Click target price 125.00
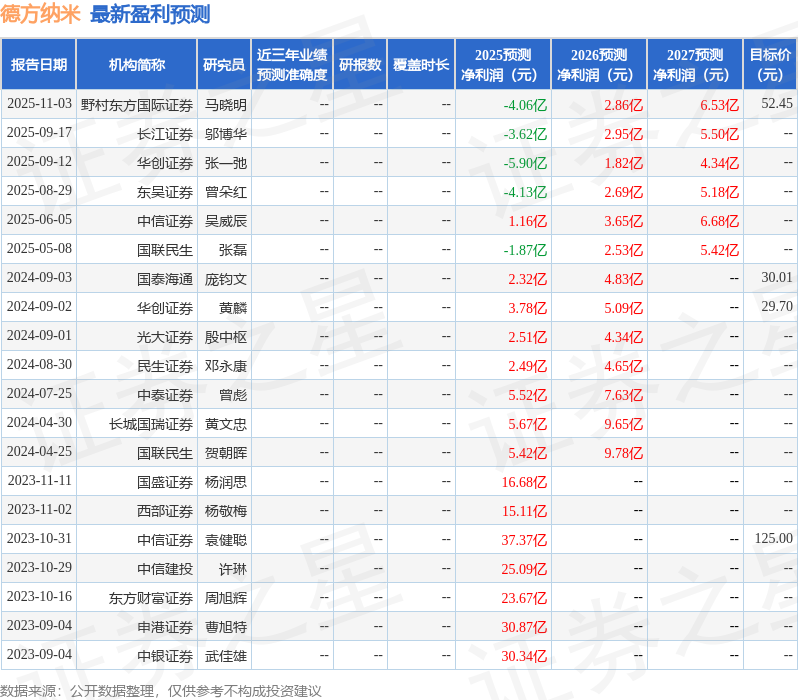 774,539
